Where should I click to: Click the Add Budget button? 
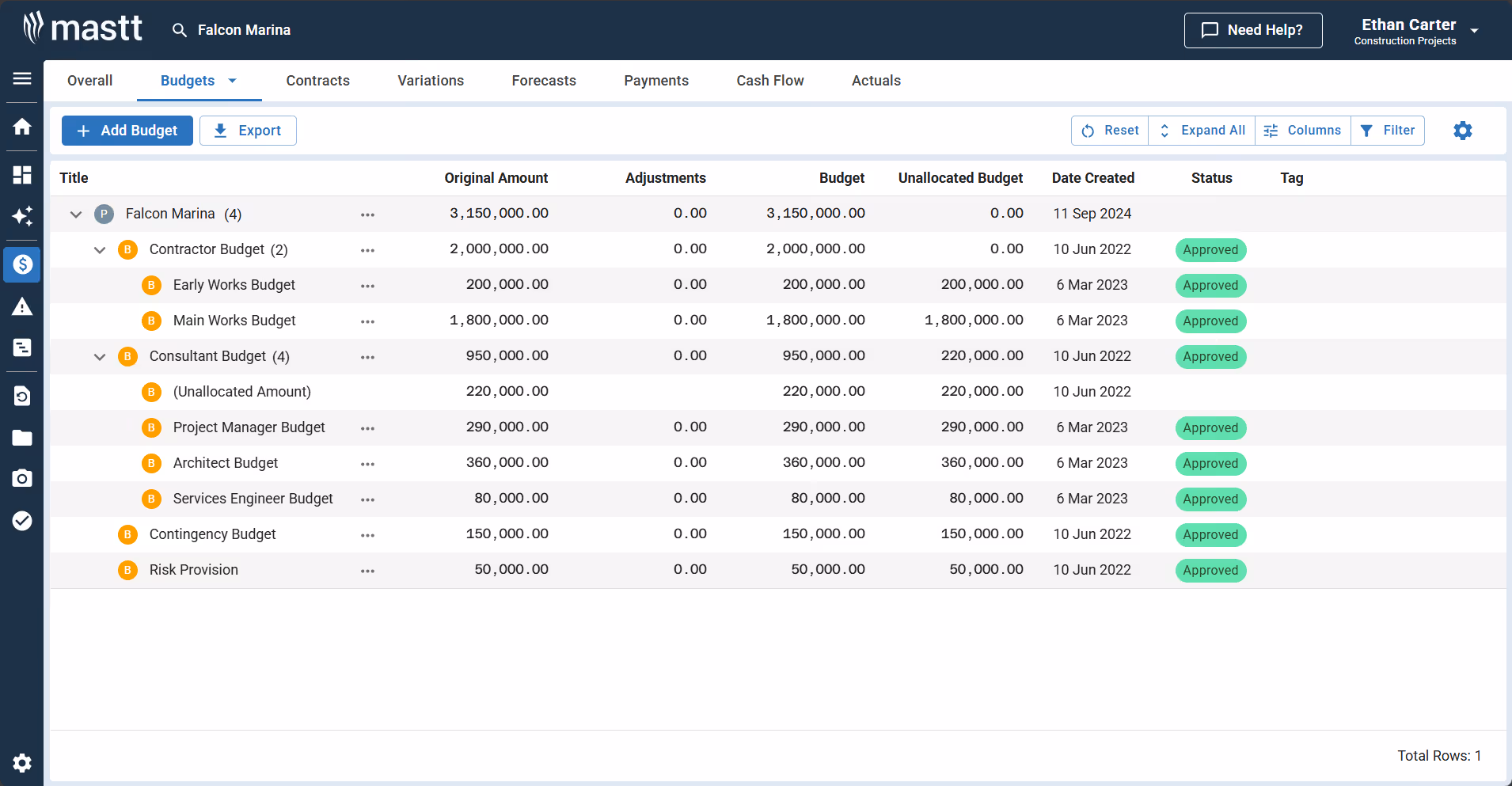pyautogui.click(x=127, y=130)
